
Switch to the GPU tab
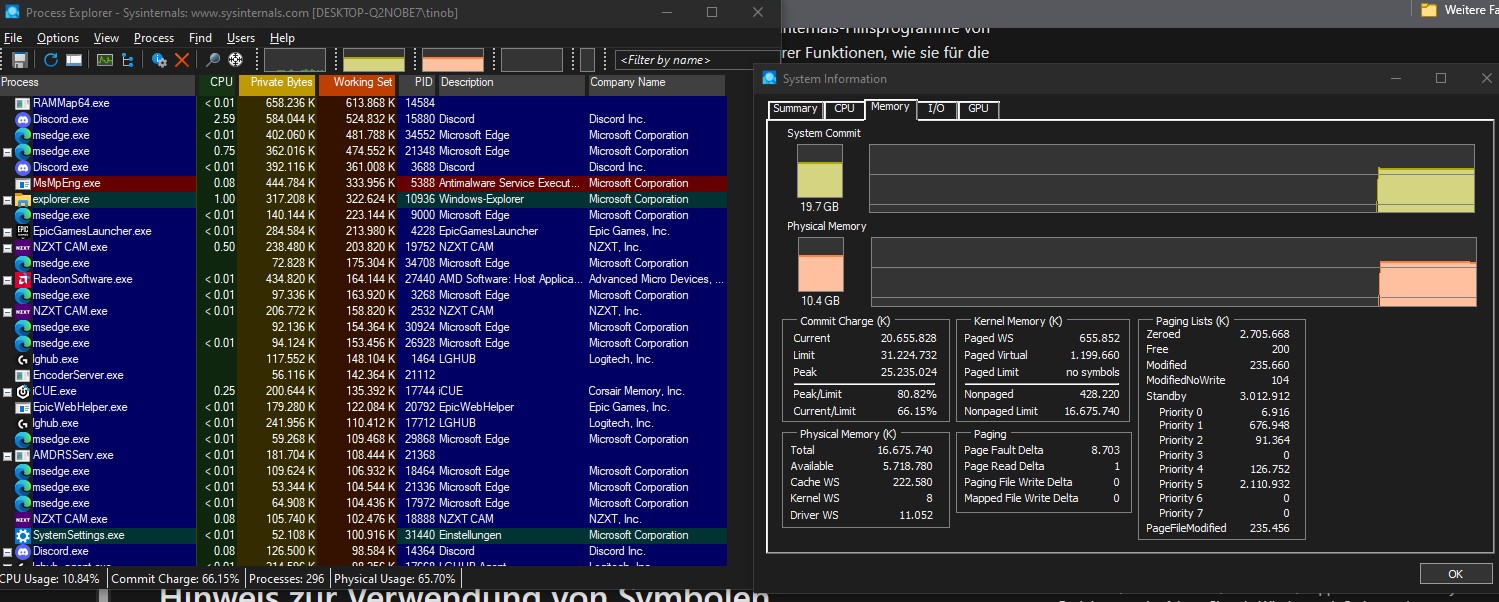[x=978, y=109]
